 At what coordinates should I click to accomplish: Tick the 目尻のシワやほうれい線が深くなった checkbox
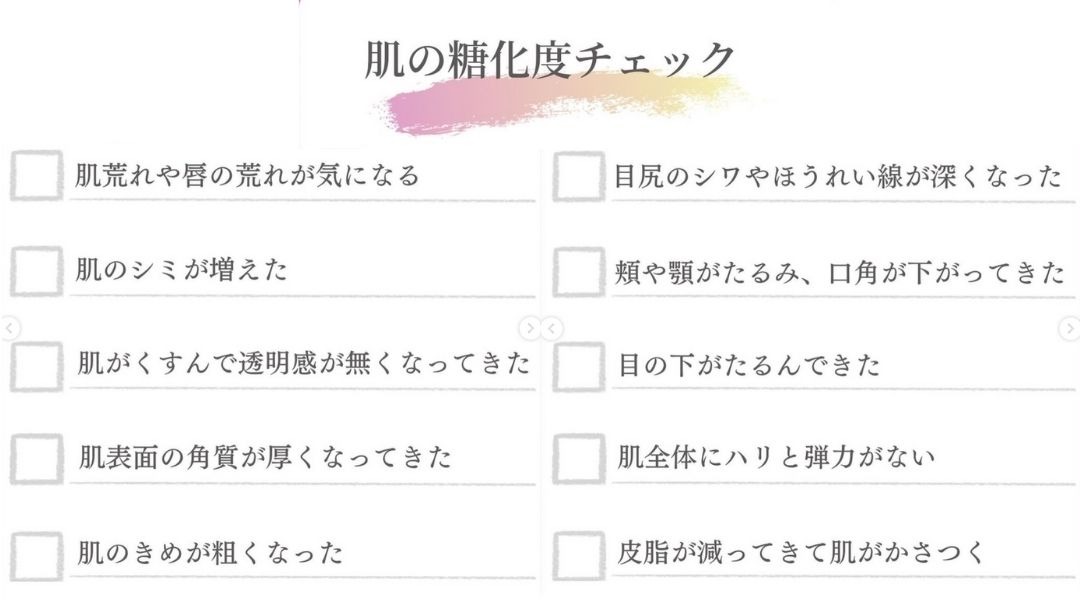(x=579, y=176)
